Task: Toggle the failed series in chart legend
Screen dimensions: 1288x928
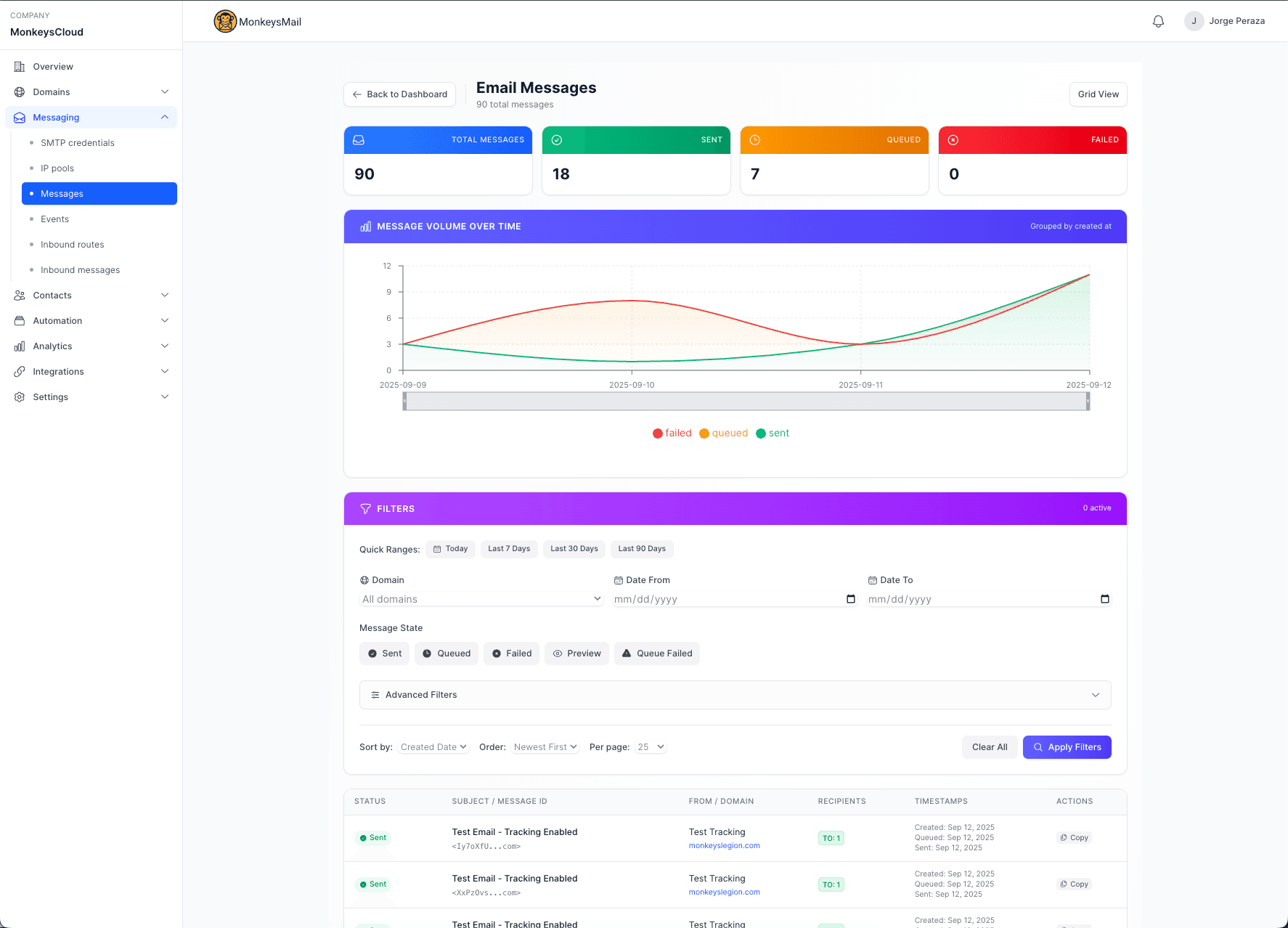Action: (x=672, y=434)
